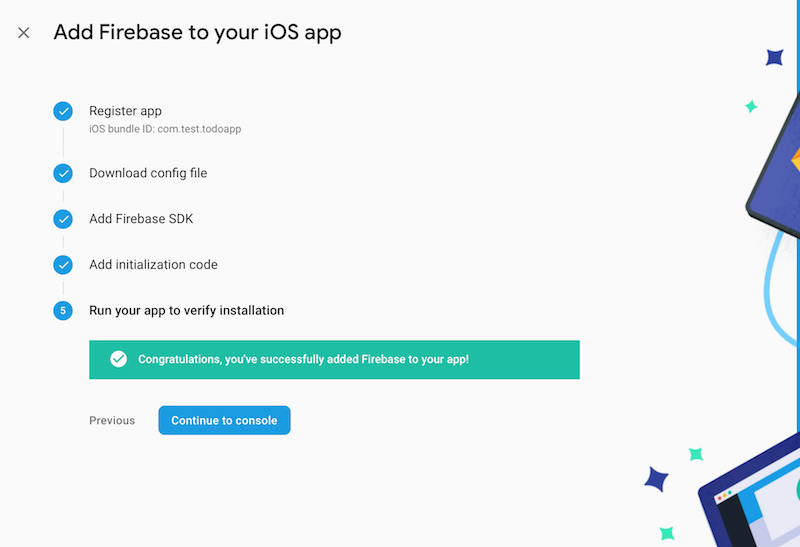
Task: Close the Add Firebase dialog
Action: click(23, 33)
